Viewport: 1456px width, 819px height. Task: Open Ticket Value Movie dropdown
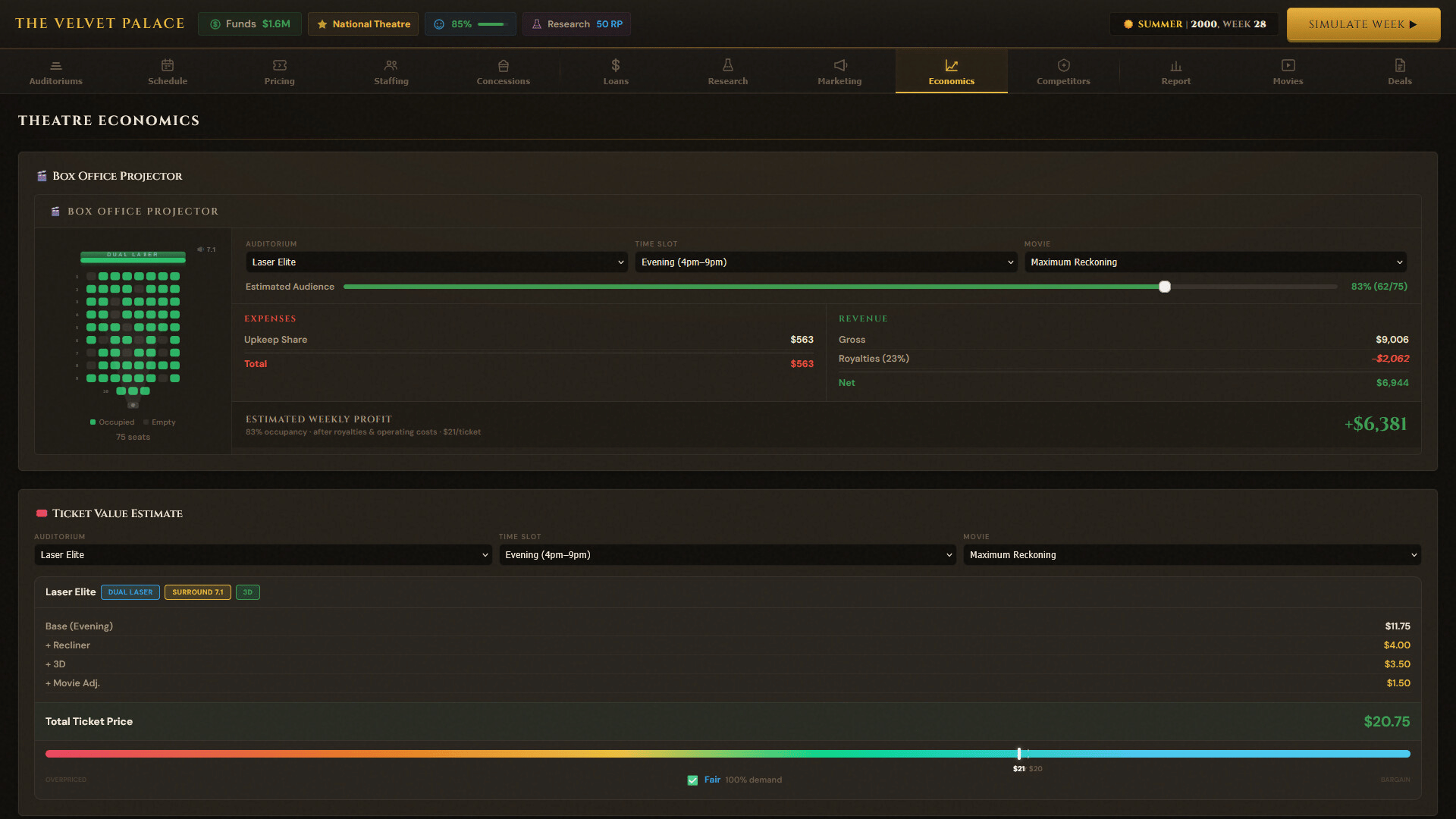coord(1191,555)
